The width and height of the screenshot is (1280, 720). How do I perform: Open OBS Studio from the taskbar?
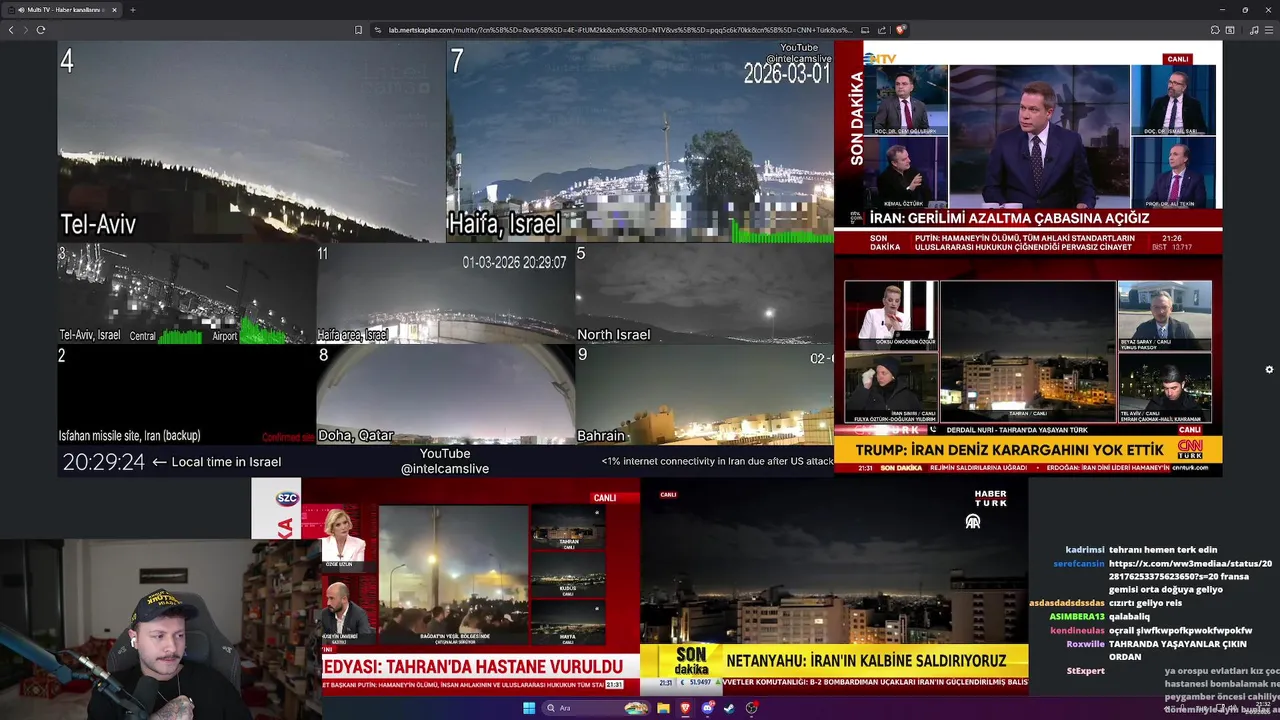pos(751,708)
